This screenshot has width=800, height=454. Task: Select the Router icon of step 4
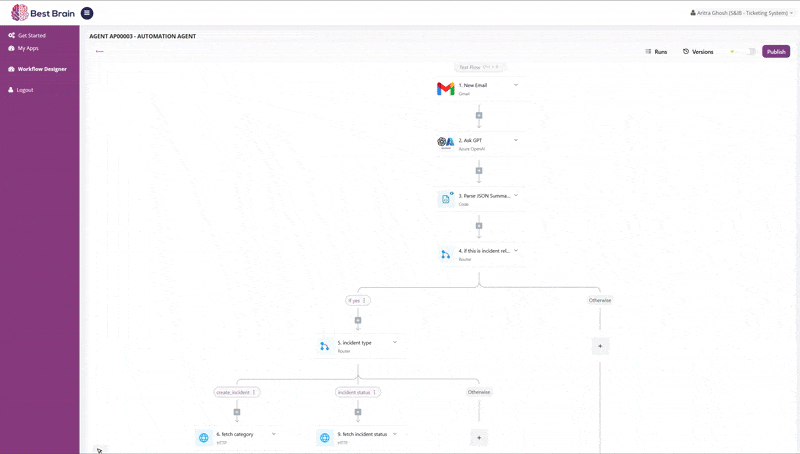(x=445, y=255)
